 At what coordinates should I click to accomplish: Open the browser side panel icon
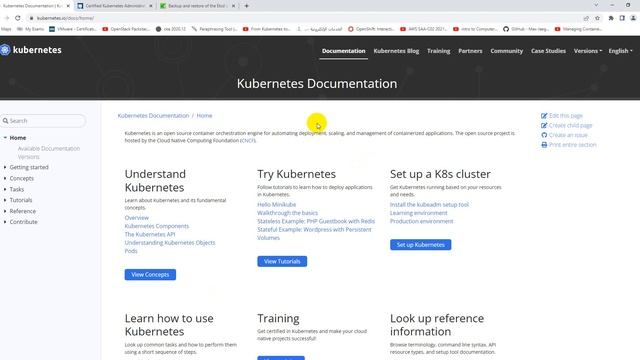tap(622, 18)
